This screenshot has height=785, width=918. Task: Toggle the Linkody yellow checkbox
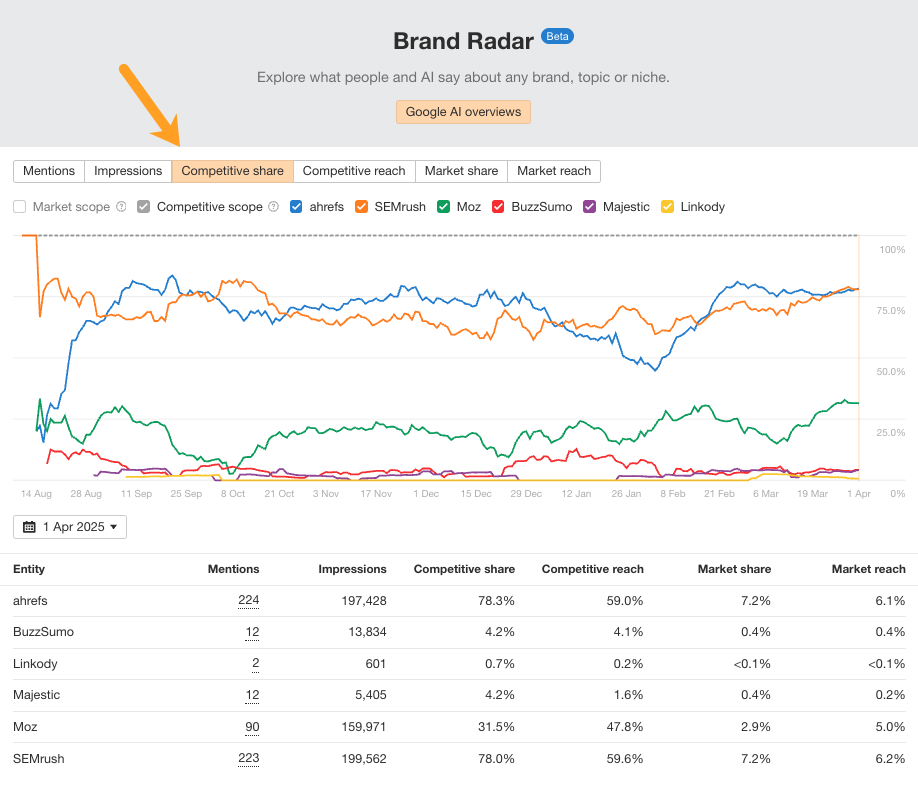point(667,207)
